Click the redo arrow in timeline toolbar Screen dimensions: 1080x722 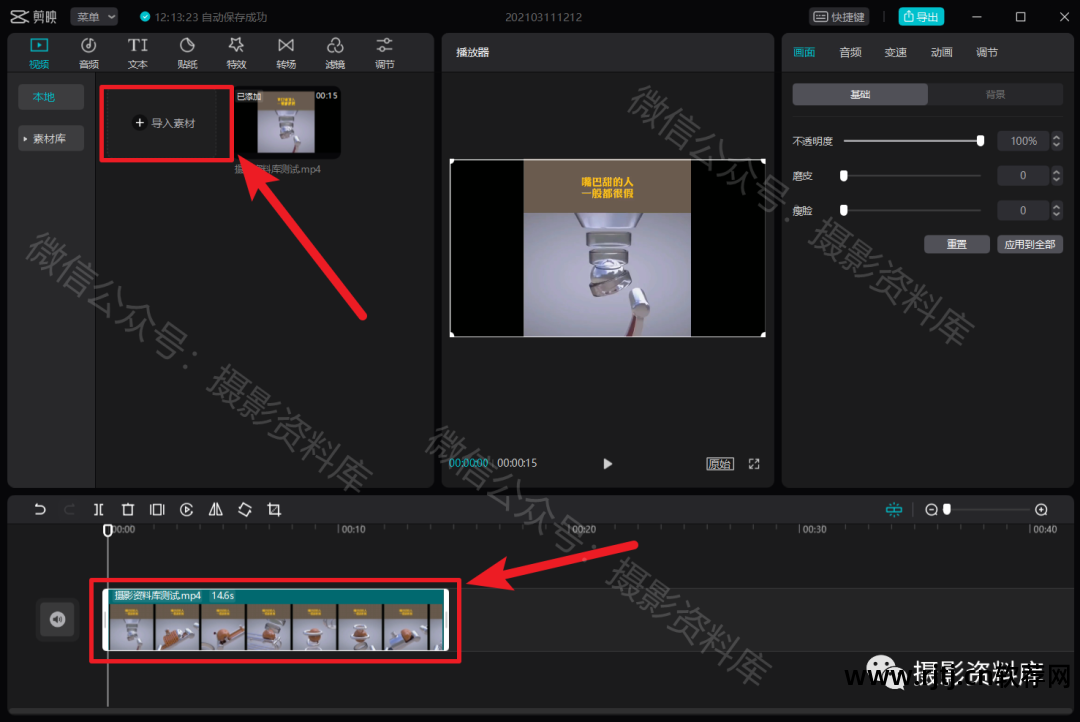point(70,510)
